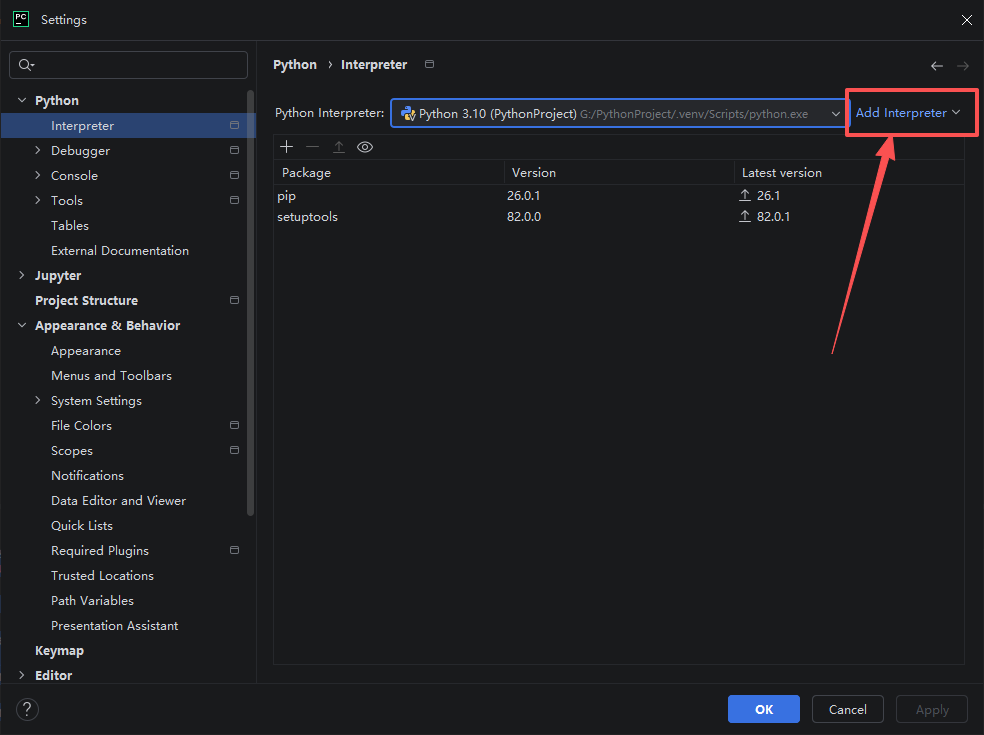Click the forward navigation arrow

(963, 66)
